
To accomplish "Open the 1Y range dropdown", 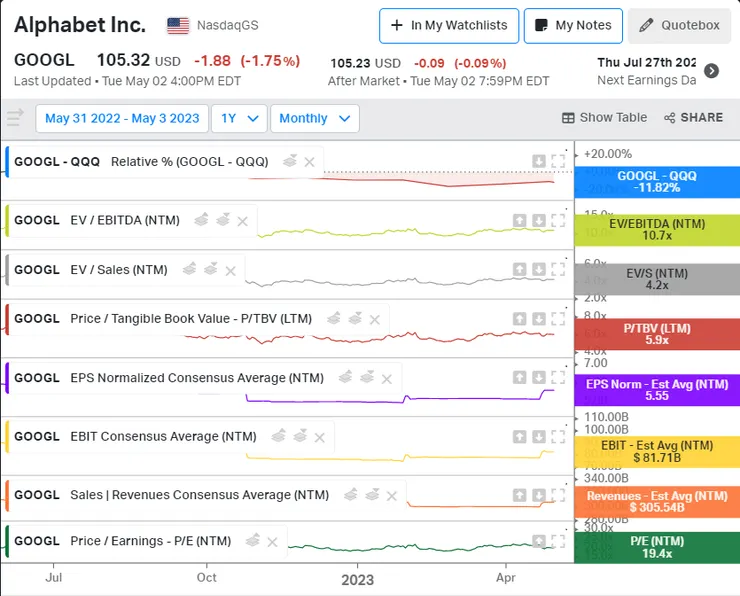I will point(238,118).
